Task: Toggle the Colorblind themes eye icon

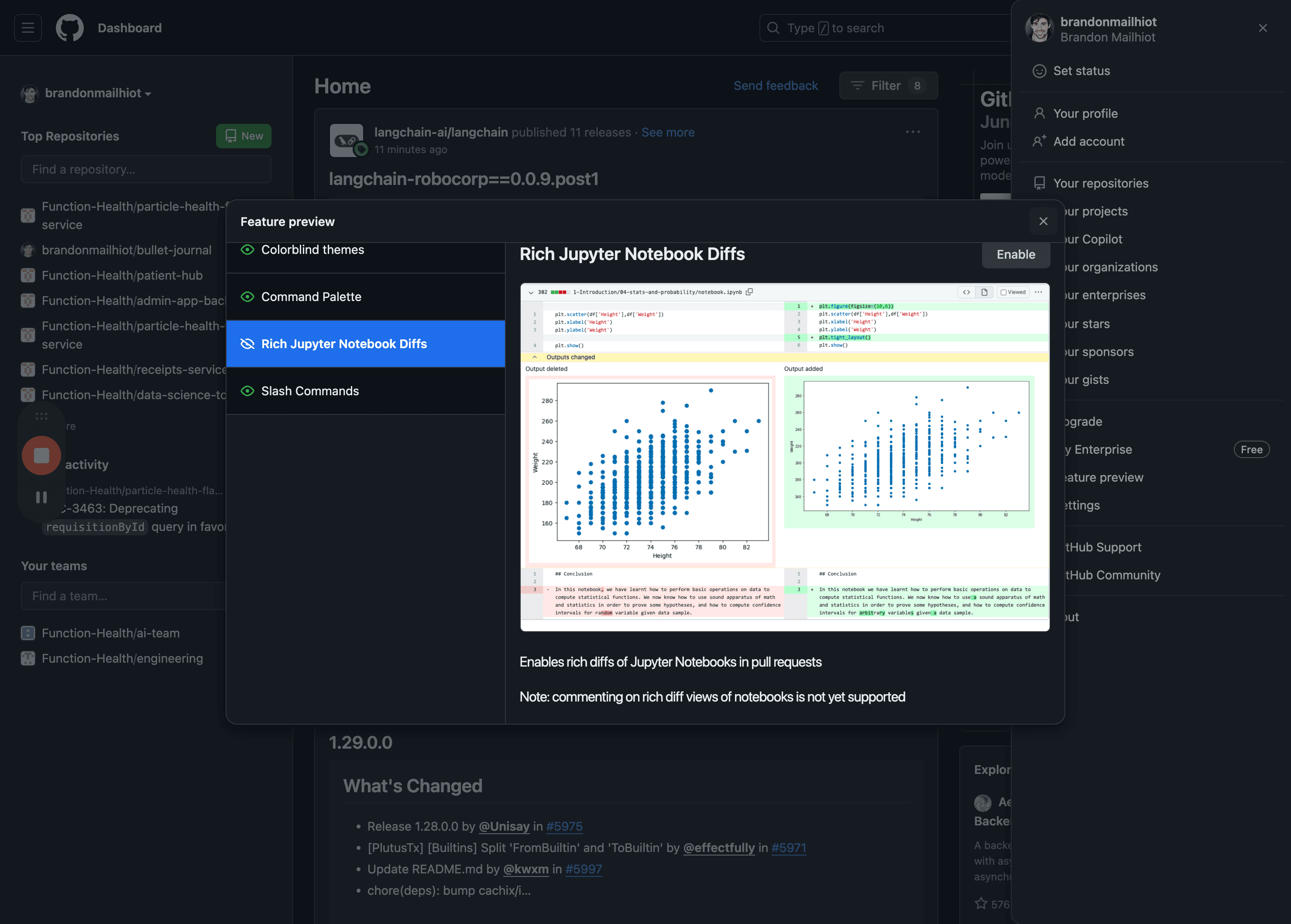Action: point(247,250)
